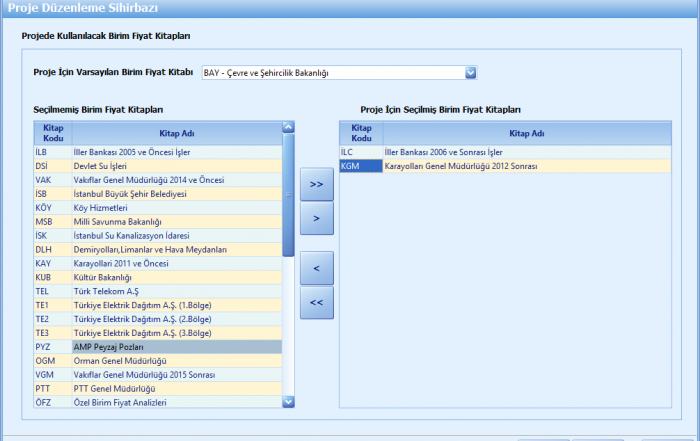Select Milli Savunma Bakanlığı row
700x441 pixels.
pos(176,221)
